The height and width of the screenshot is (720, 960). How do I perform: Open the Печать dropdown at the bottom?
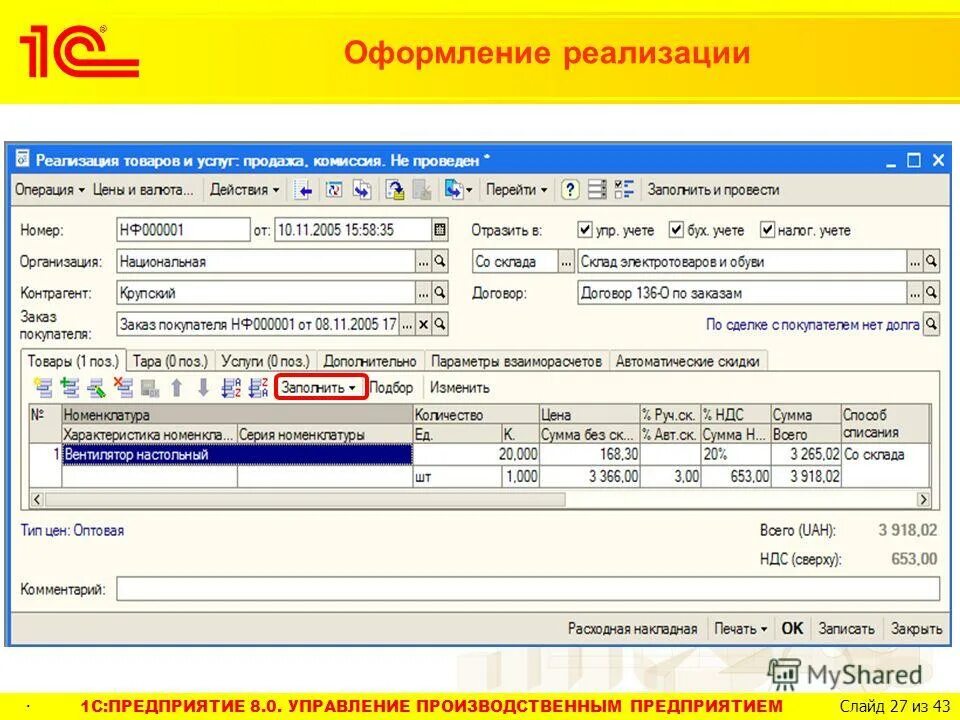tap(741, 629)
